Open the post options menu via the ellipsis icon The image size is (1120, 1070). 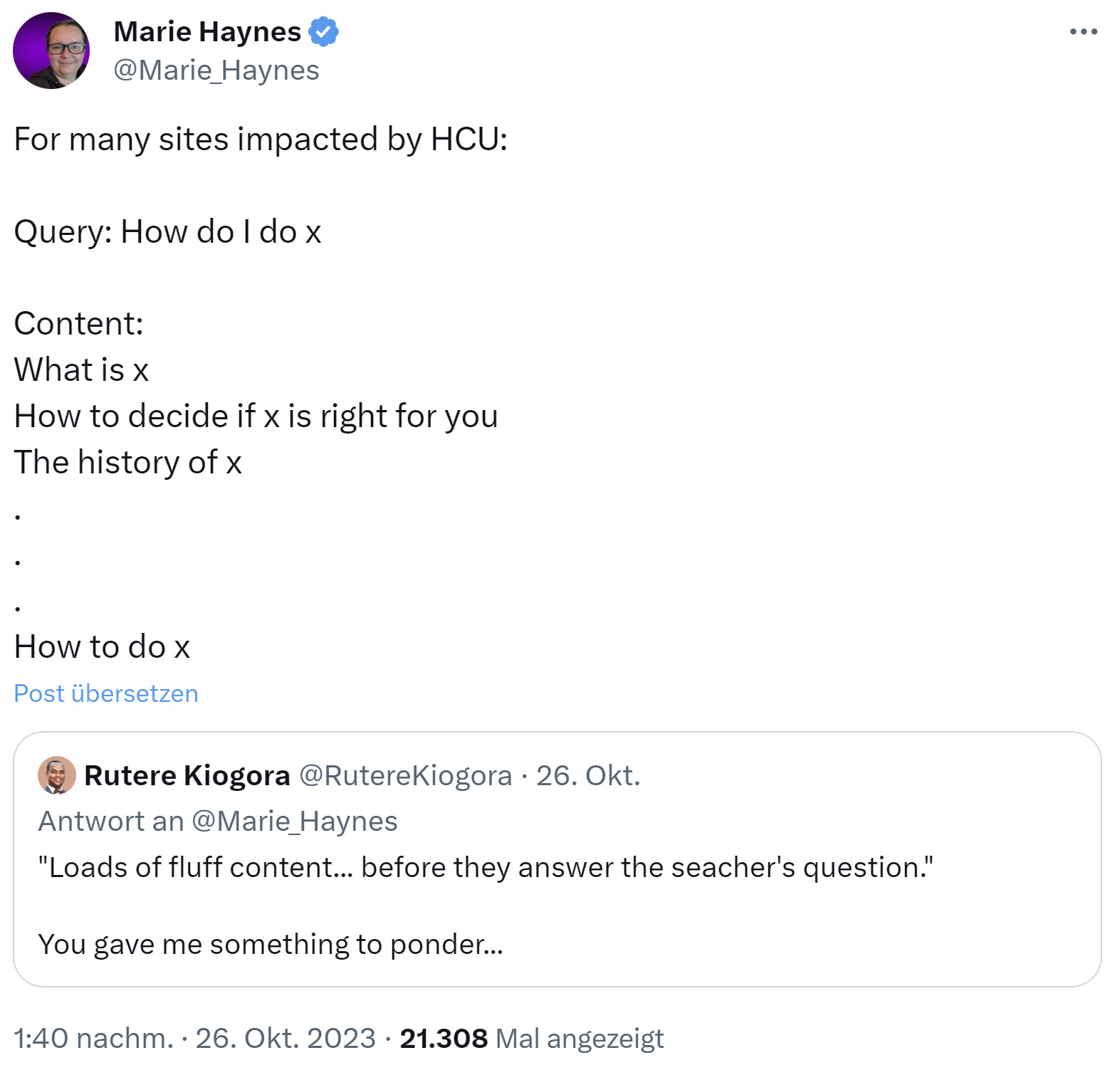pos(1082,31)
